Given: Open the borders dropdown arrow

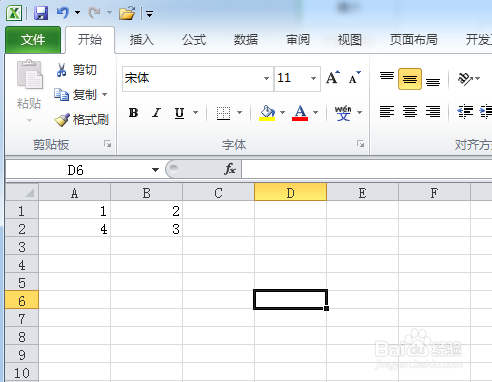Looking at the screenshot, I should coord(240,113).
